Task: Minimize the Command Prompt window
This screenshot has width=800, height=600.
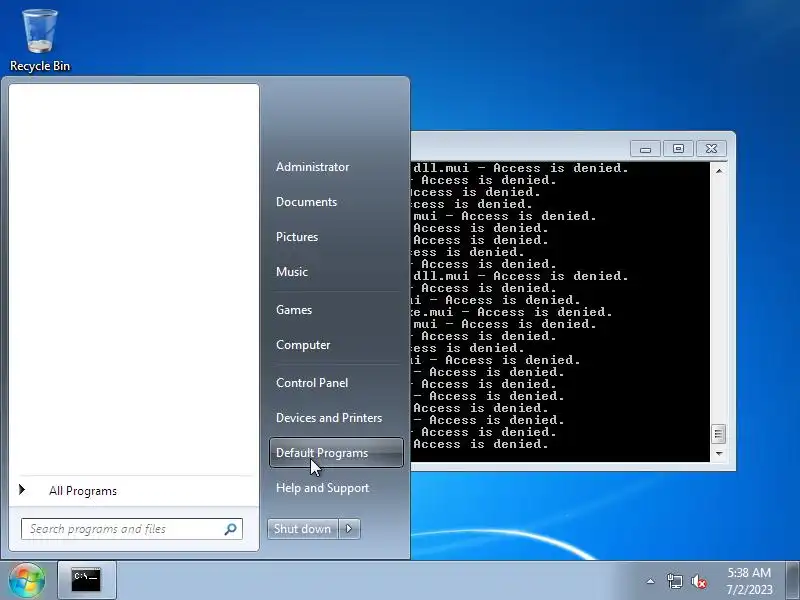Action: (x=645, y=149)
